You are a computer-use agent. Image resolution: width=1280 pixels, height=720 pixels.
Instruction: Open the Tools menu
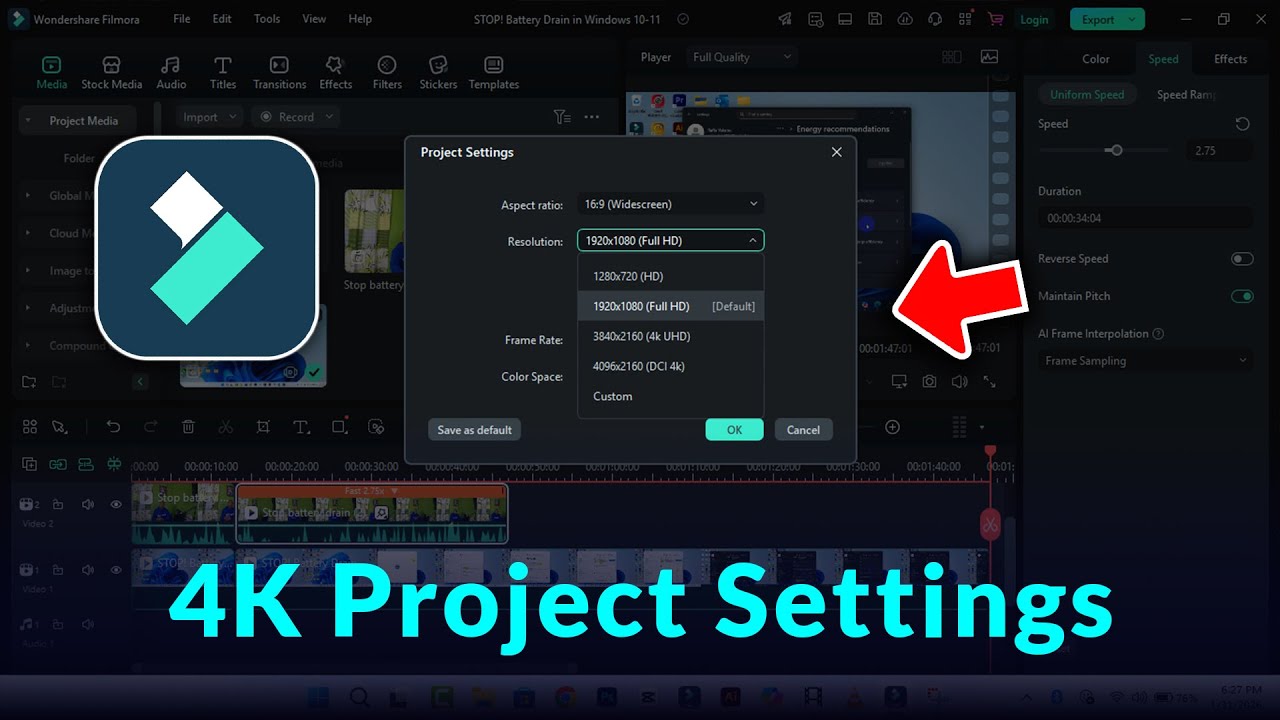[267, 19]
